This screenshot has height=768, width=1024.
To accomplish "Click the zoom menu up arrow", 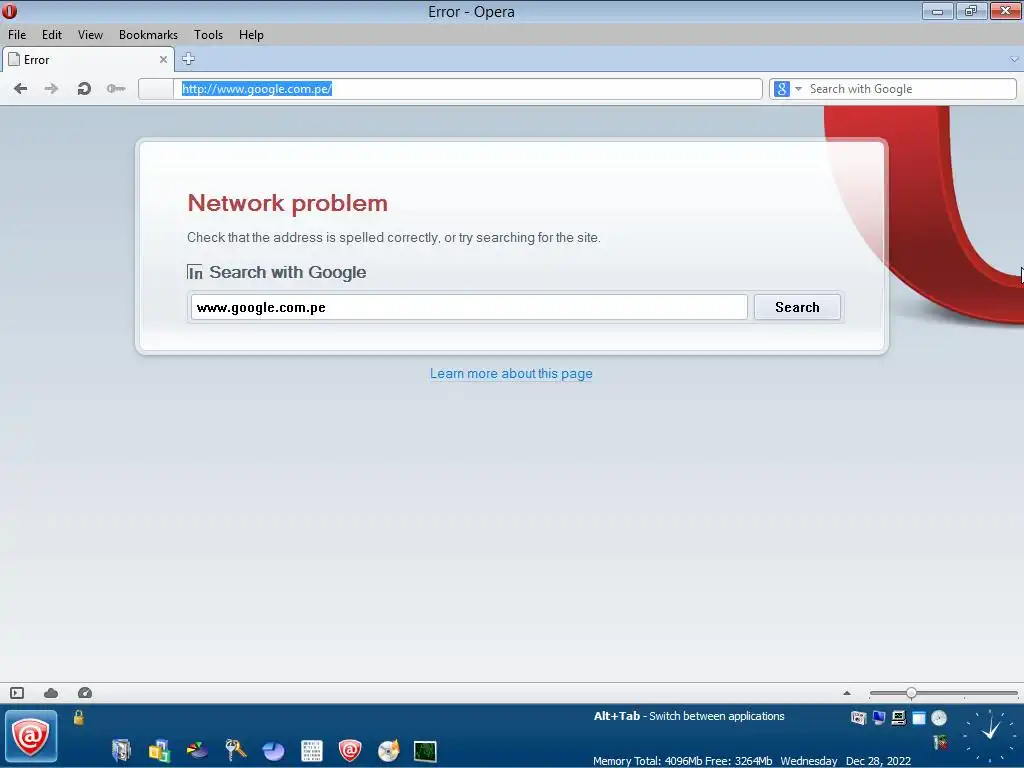I will pos(847,693).
